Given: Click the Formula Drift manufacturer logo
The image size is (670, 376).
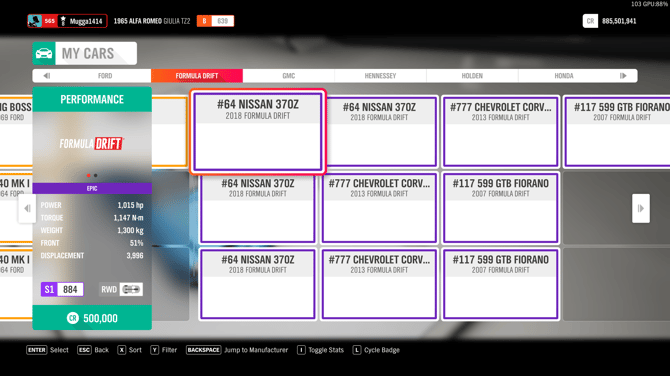Looking at the screenshot, I should (x=92, y=144).
